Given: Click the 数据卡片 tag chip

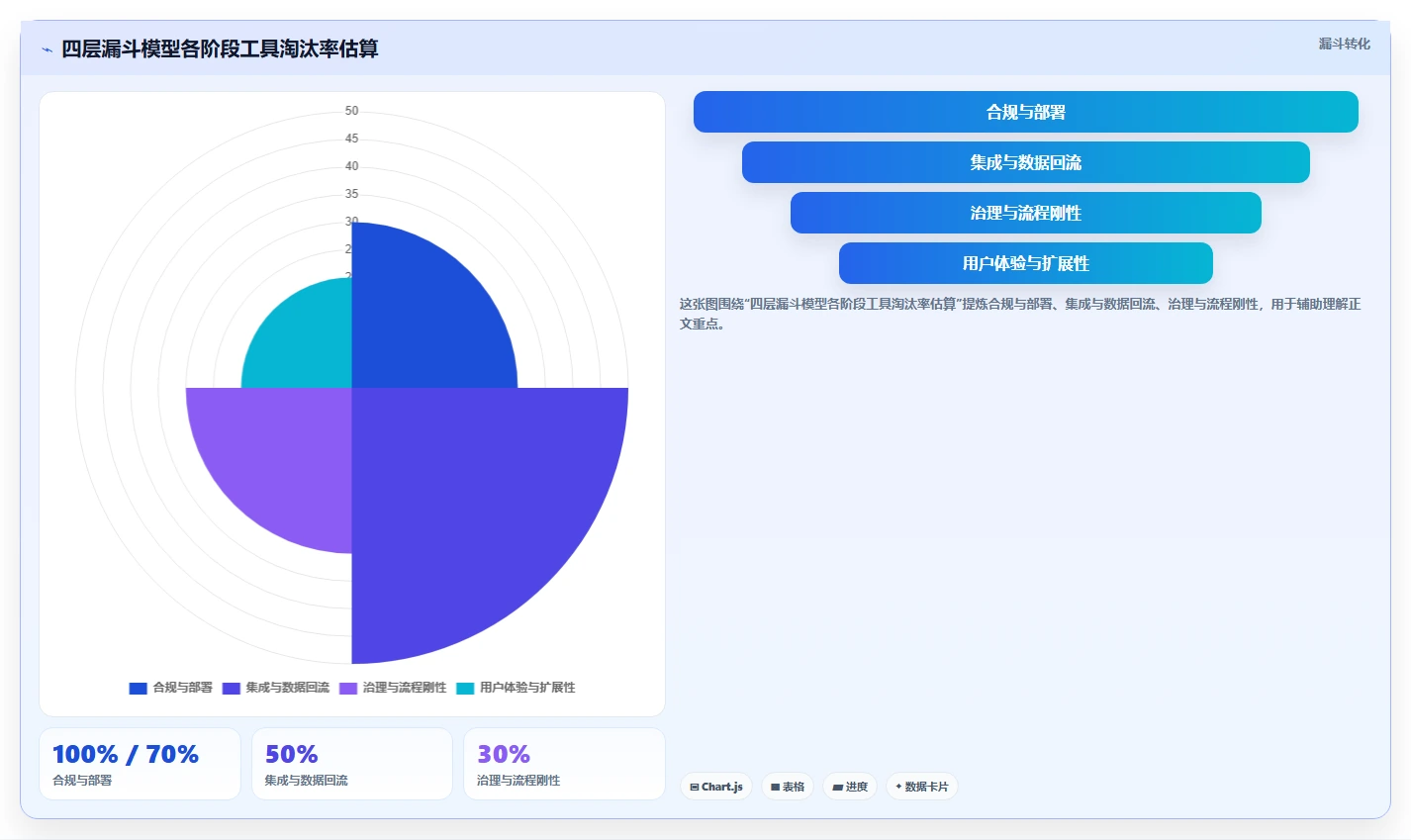Looking at the screenshot, I should [x=921, y=787].
